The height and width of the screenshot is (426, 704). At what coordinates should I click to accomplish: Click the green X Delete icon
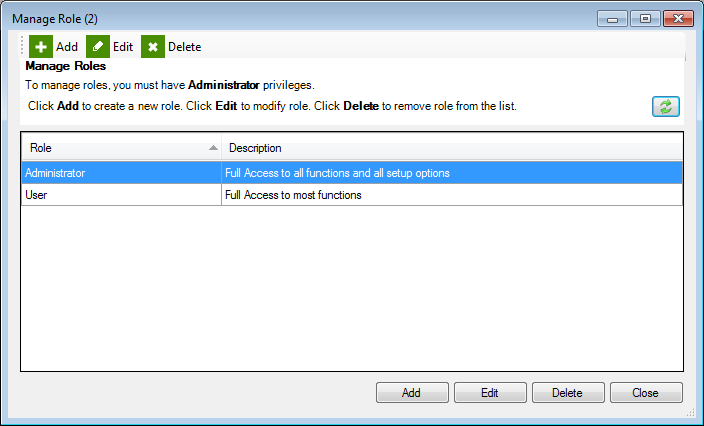pyautogui.click(x=153, y=47)
